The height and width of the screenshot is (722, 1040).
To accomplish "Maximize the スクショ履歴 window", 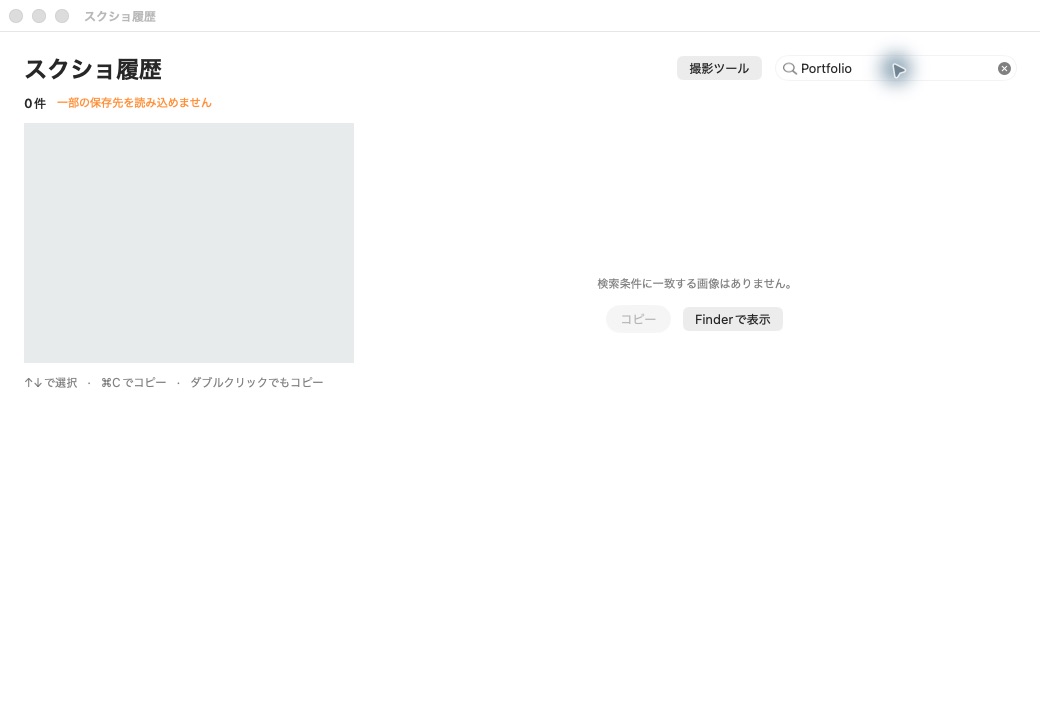I will tap(62, 16).
